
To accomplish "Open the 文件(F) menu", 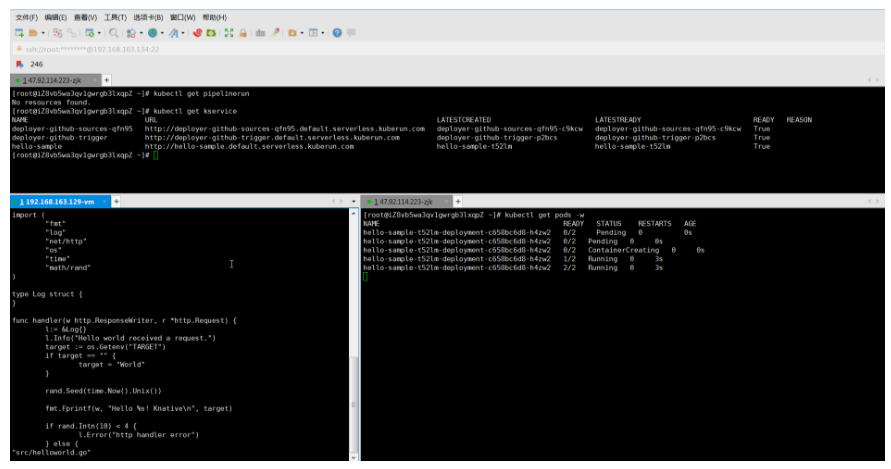I will tap(26, 17).
